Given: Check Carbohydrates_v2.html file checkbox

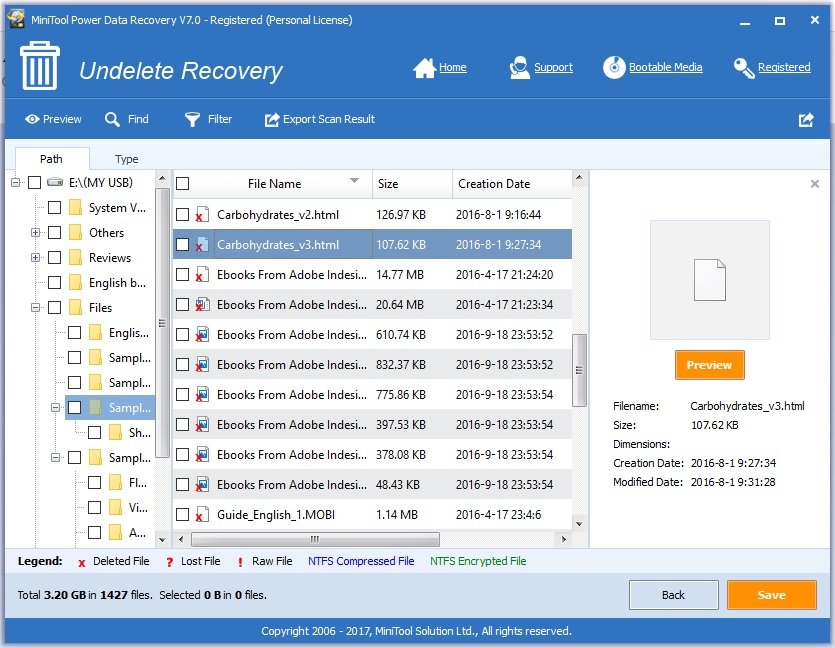Looking at the screenshot, I should click(x=183, y=215).
